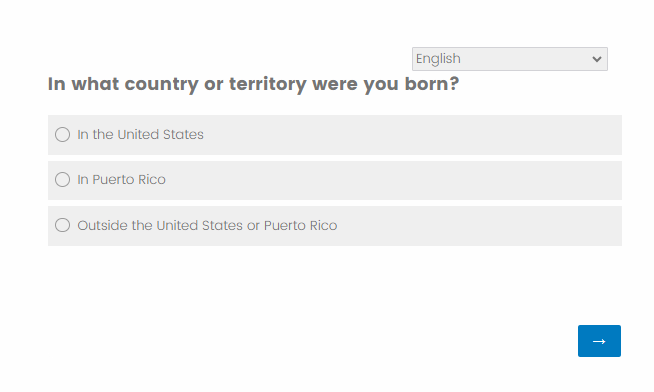Go to the next survey question
The image size is (654, 392).
599,341
